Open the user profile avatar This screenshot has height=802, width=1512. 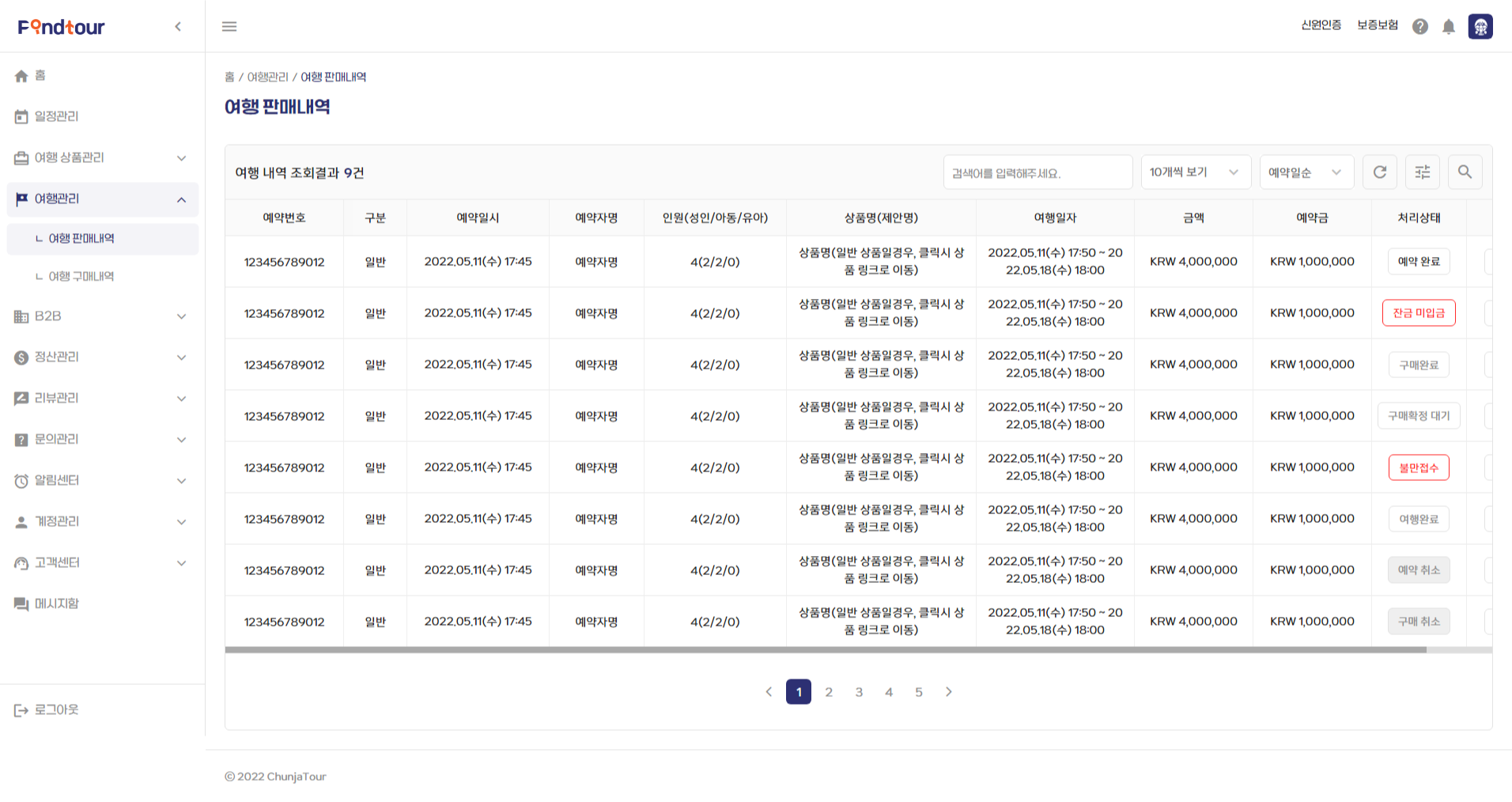[x=1480, y=26]
